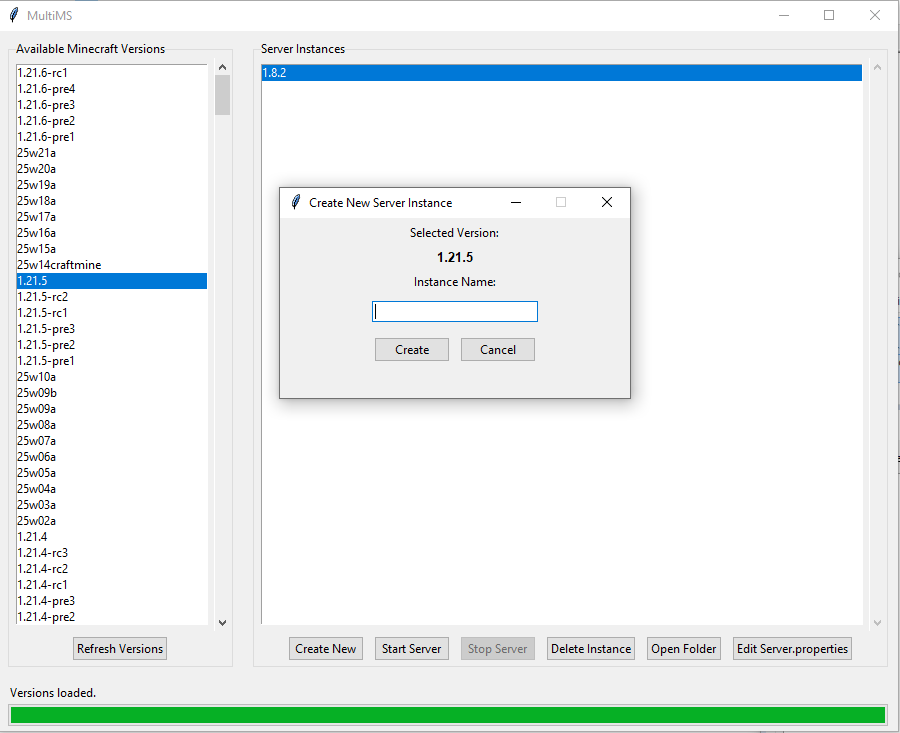The image size is (900, 733).
Task: Minimize the MultiMS main window
Action: pos(784,15)
